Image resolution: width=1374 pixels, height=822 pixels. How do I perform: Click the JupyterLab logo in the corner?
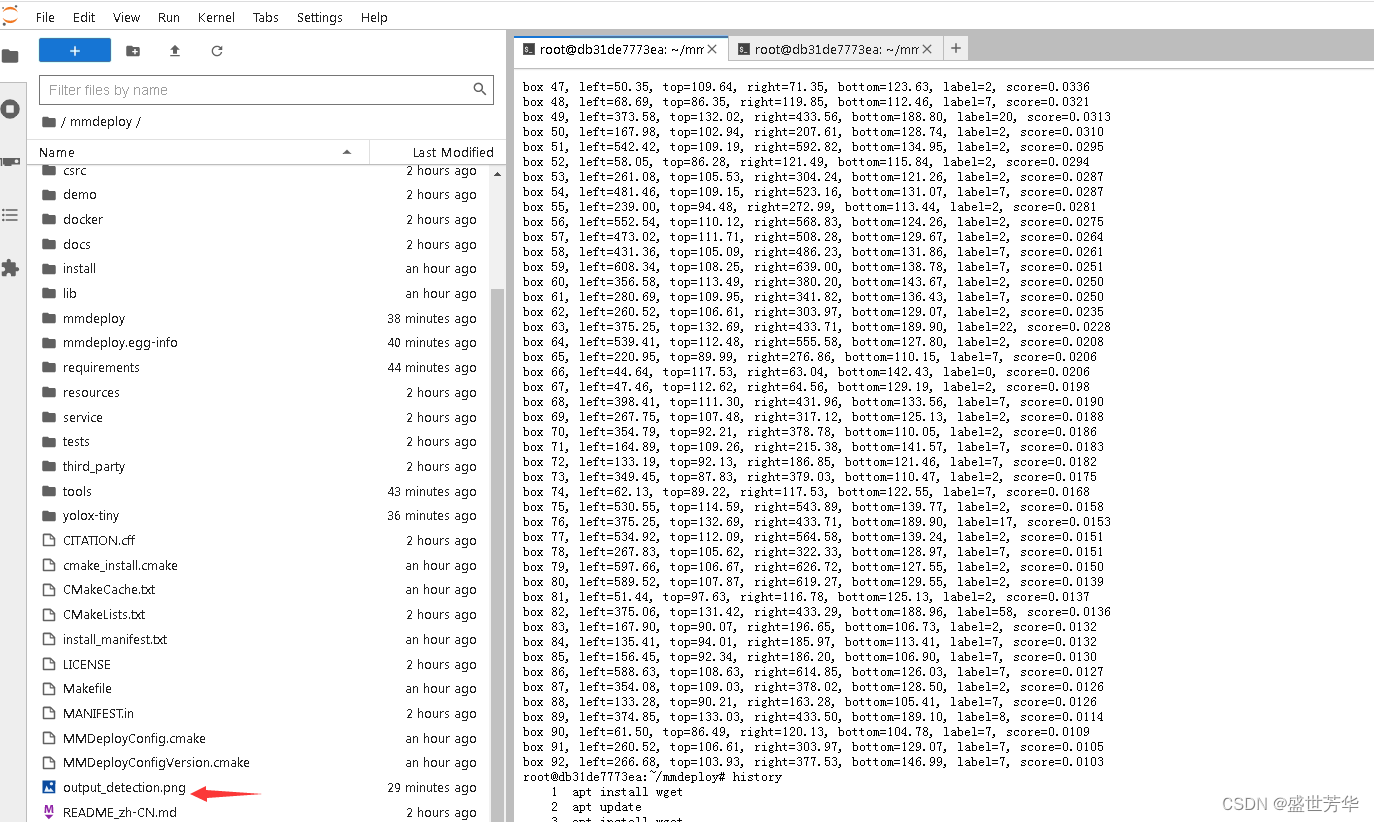click(x=12, y=16)
